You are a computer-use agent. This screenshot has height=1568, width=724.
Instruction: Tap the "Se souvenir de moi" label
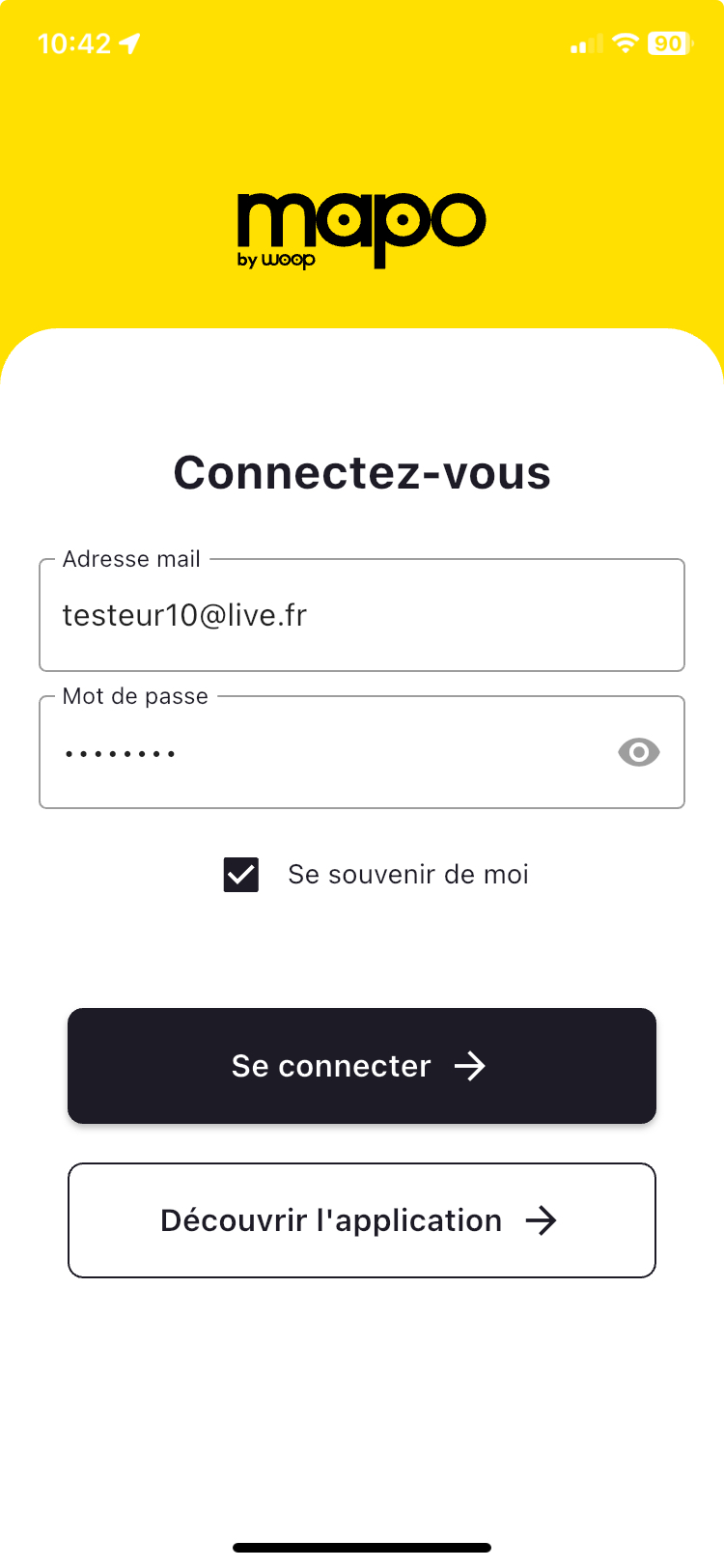[x=407, y=875]
